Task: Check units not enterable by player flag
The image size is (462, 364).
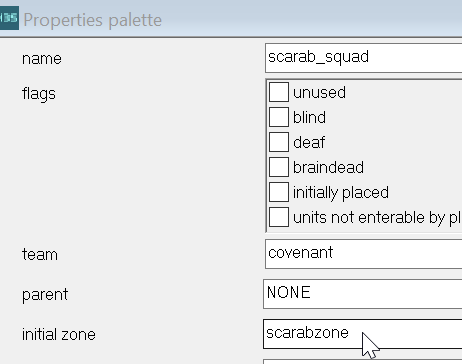Action: click(x=279, y=217)
